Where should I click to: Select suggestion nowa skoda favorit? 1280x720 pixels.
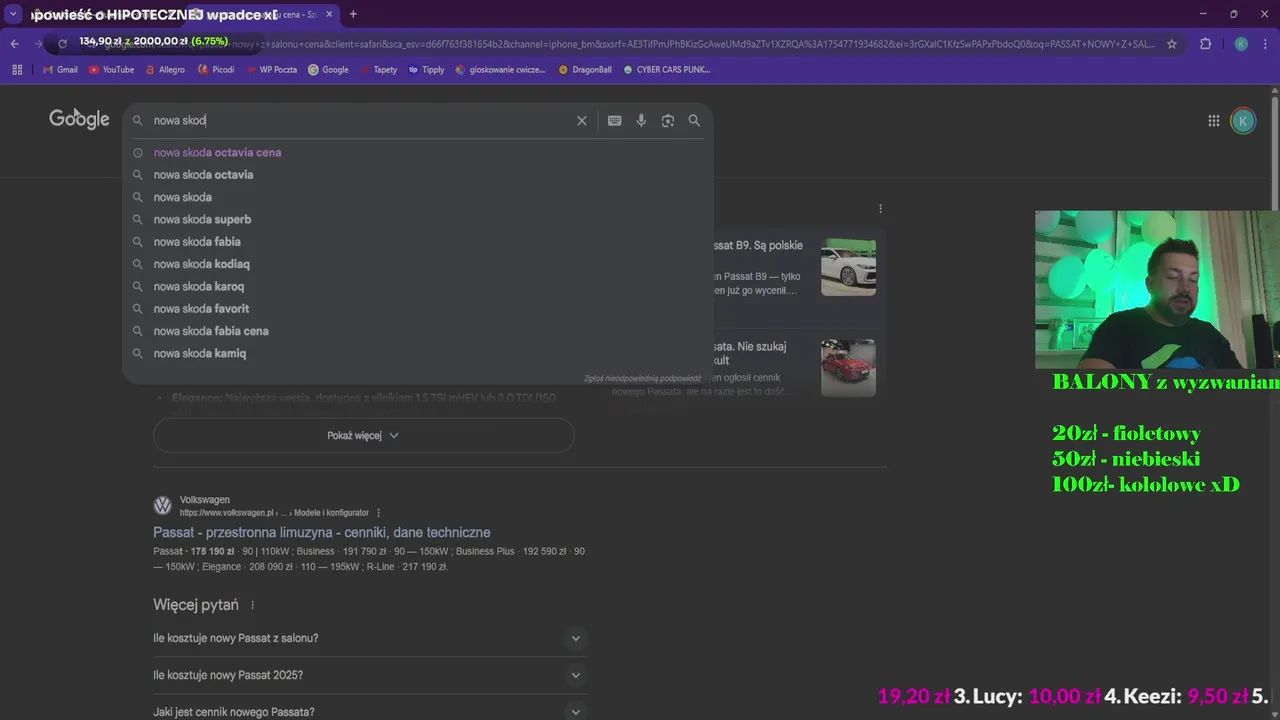(x=418, y=309)
